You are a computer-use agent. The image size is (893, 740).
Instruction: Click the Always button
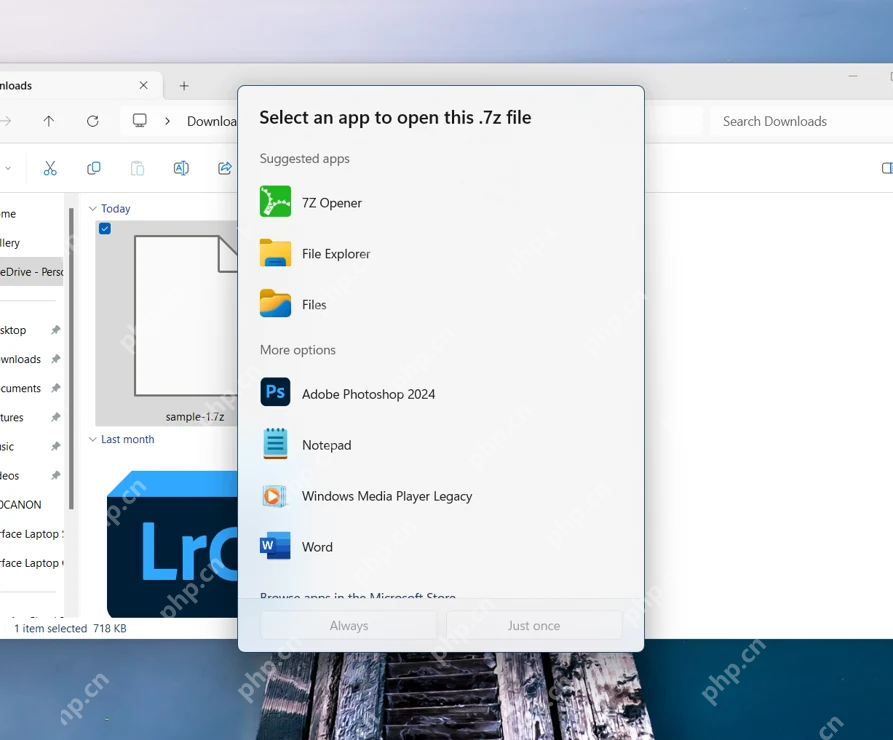pyautogui.click(x=349, y=625)
